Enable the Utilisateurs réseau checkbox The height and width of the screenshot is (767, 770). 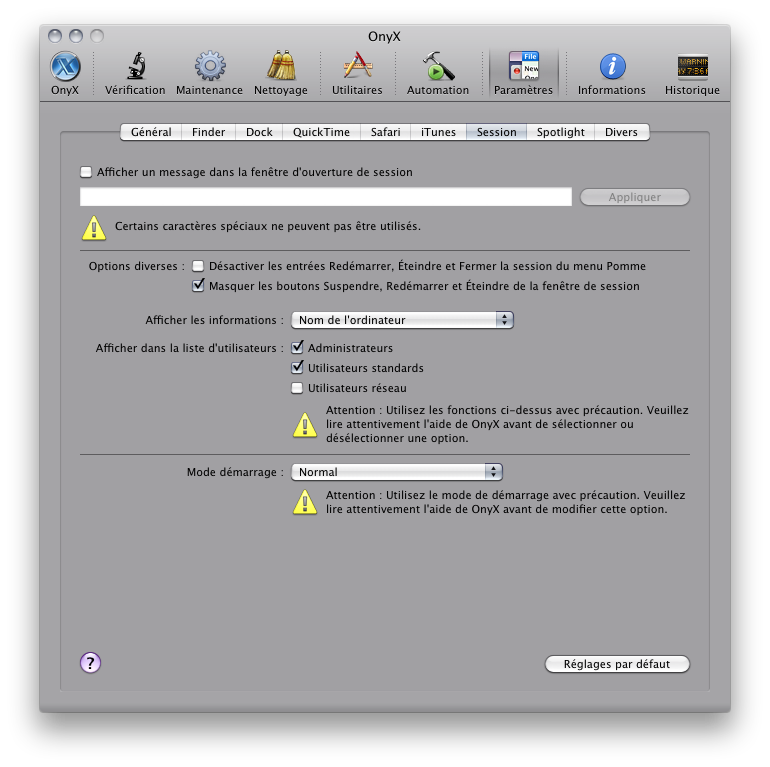pyautogui.click(x=297, y=388)
